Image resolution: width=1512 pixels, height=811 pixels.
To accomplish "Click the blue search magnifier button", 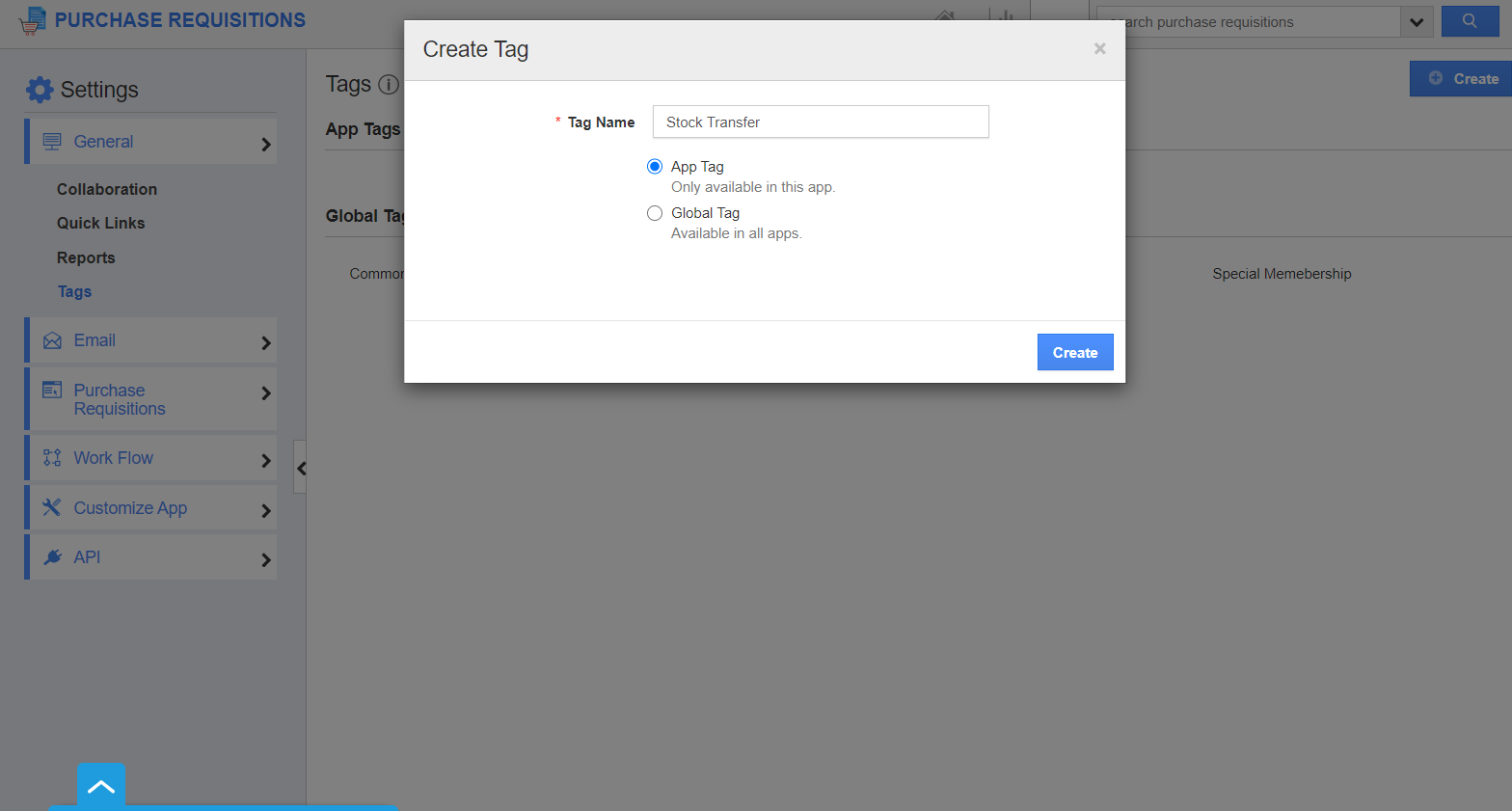I will [x=1470, y=21].
